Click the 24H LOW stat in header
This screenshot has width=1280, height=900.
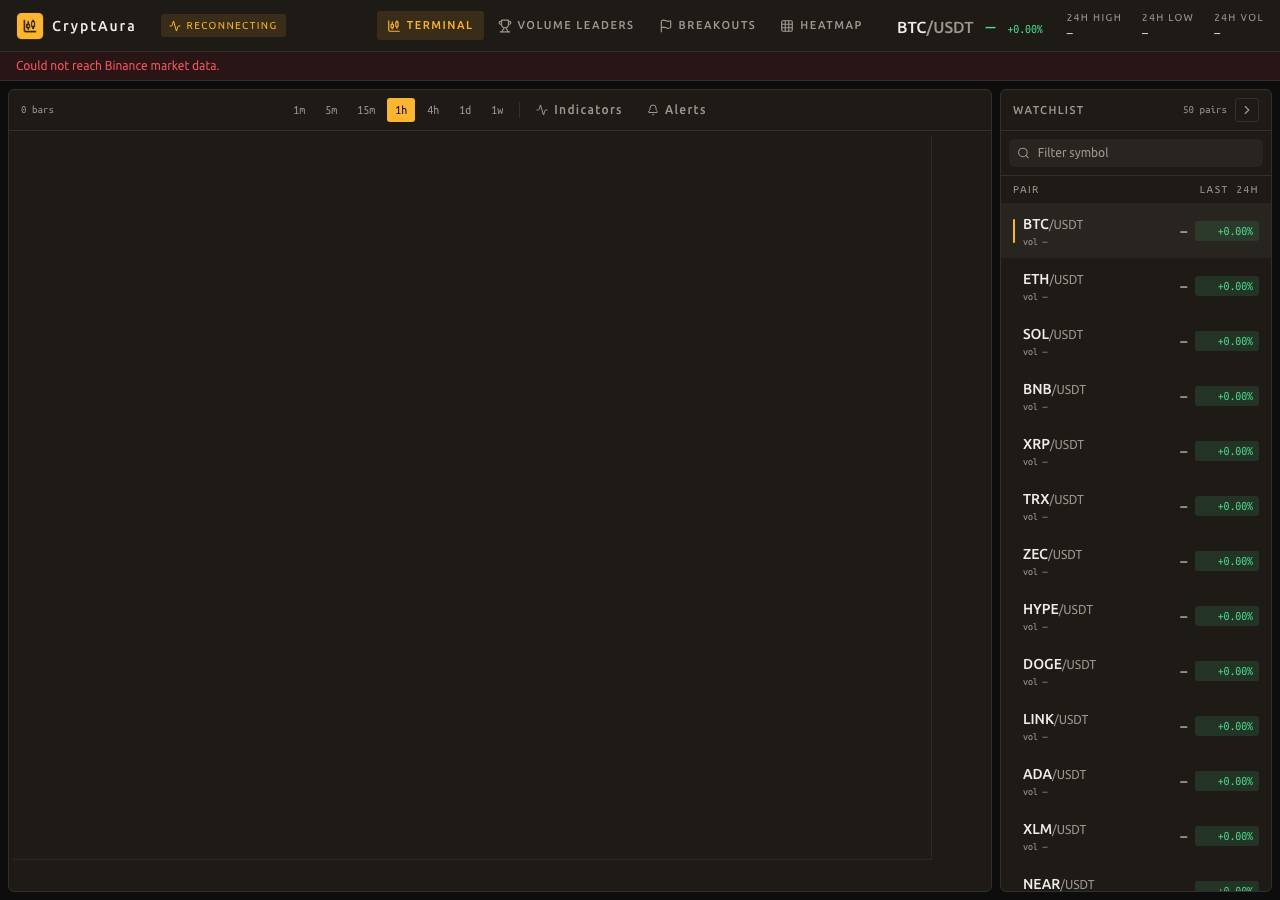tap(1168, 25)
